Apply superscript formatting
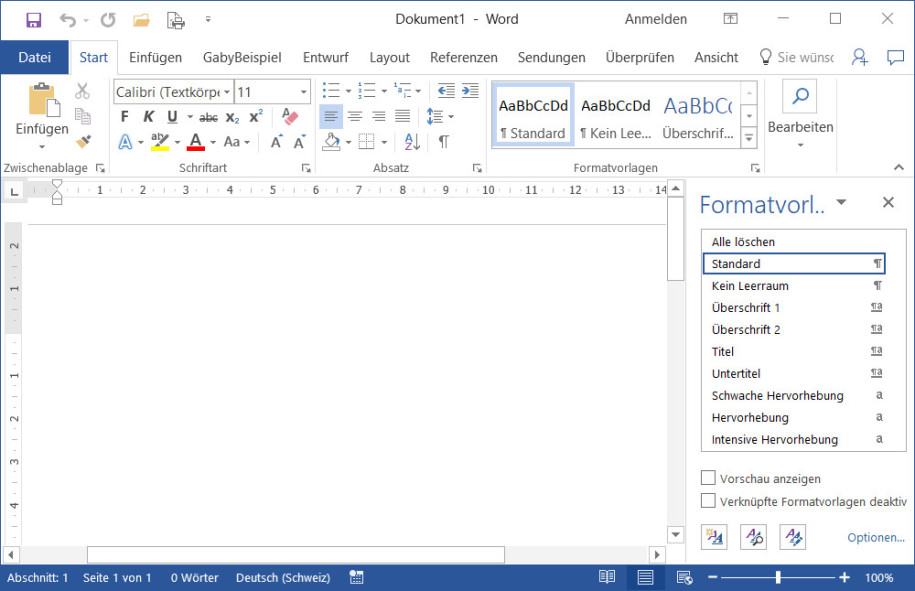Screen dimensions: 915x591 [256, 117]
